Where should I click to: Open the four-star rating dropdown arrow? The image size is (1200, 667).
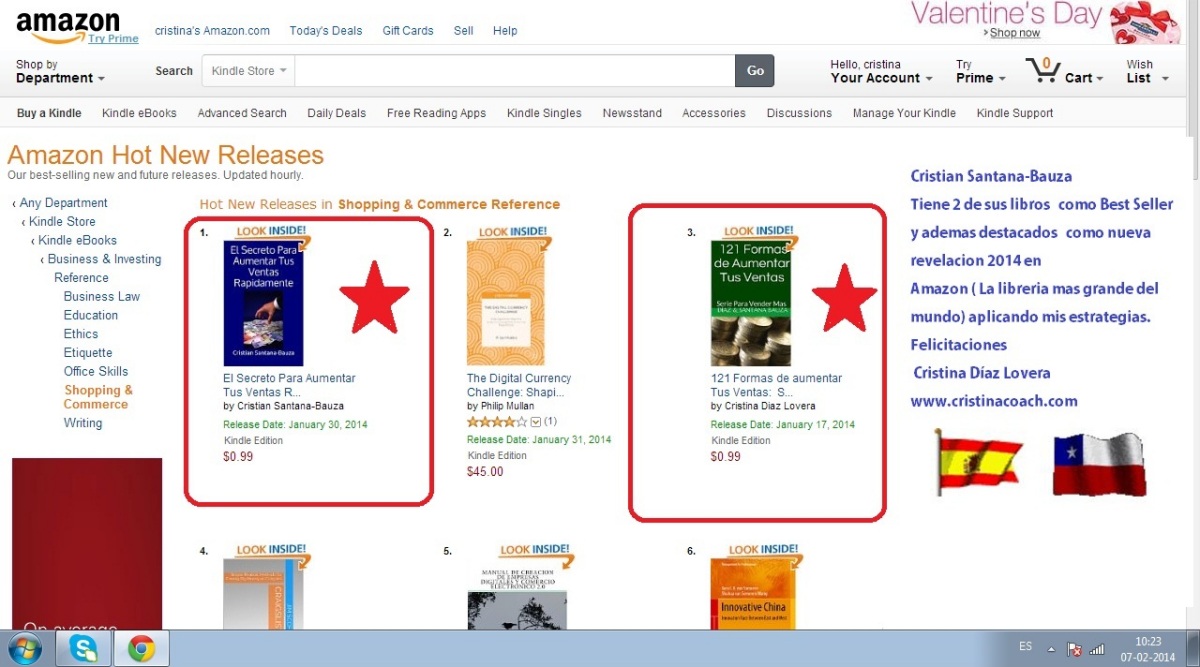(536, 422)
